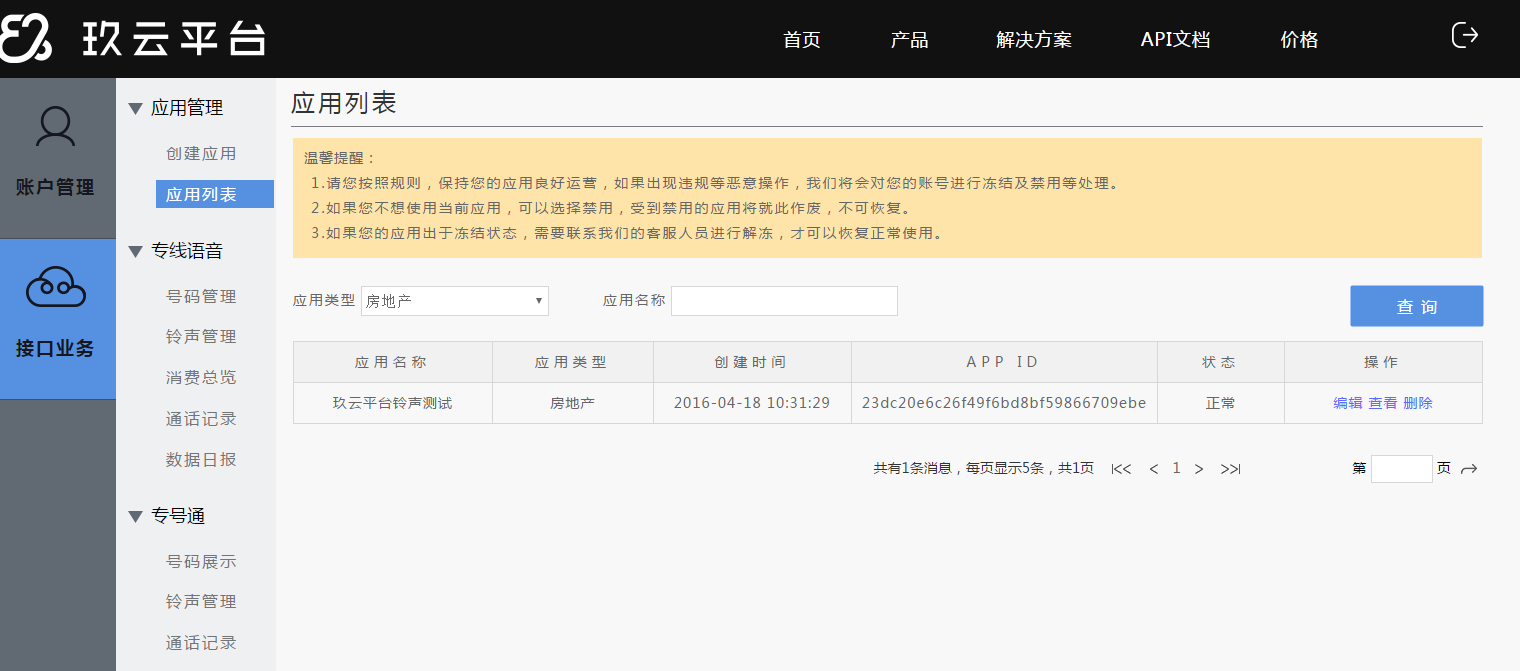Screen dimensions: 1520x671
Task: Click page number 1 in pagination
Action: point(1177,468)
